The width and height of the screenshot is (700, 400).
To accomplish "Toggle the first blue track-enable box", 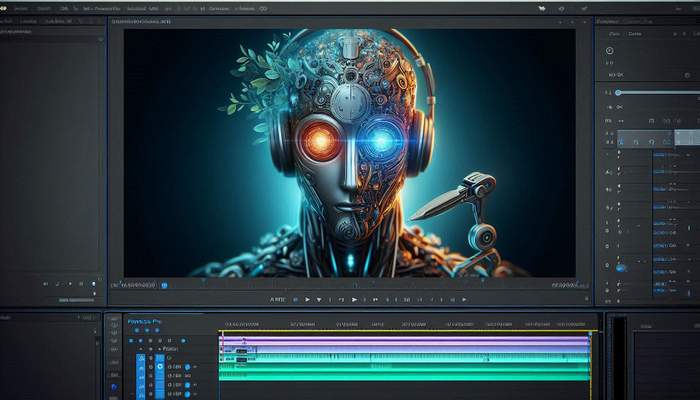I will pos(141,357).
